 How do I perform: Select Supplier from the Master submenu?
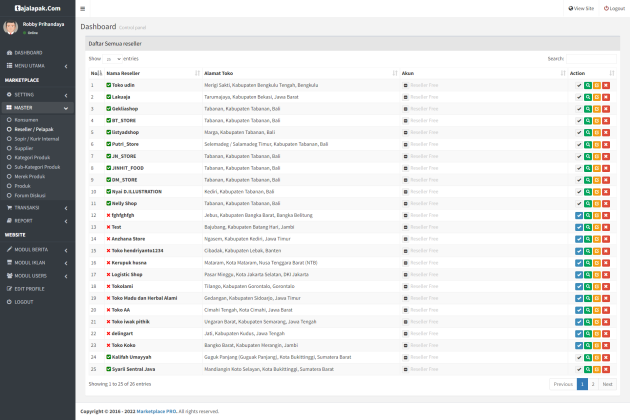point(23,150)
